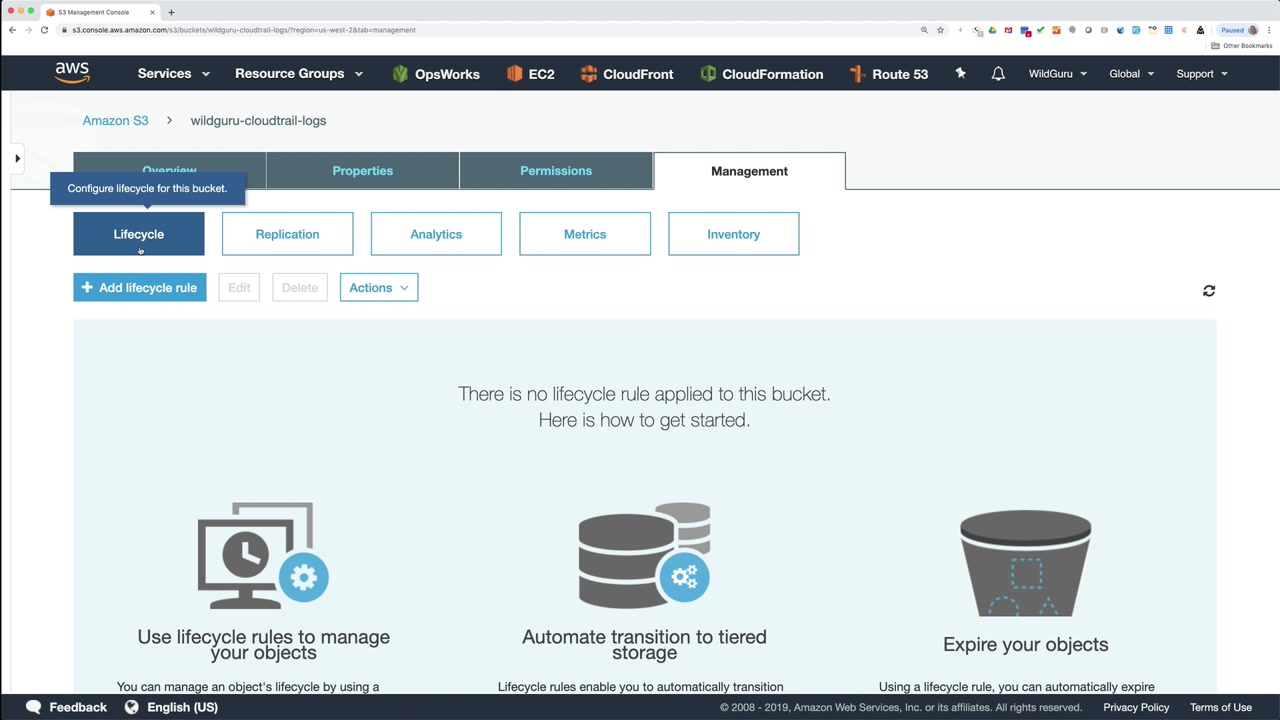This screenshot has width=1280, height=720.
Task: Open the Inventory section
Action: [x=734, y=234]
